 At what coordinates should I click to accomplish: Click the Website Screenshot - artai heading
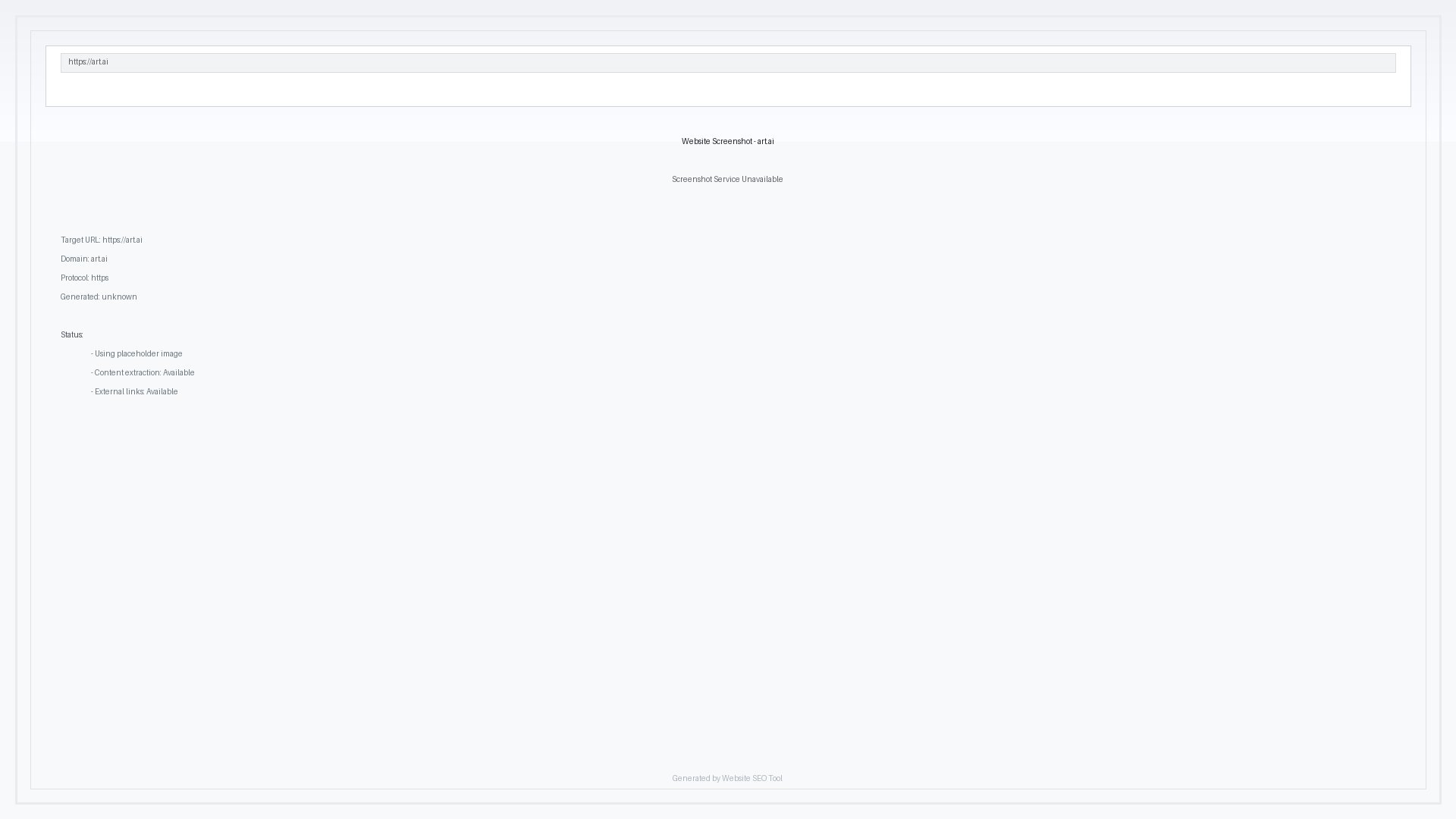click(727, 141)
